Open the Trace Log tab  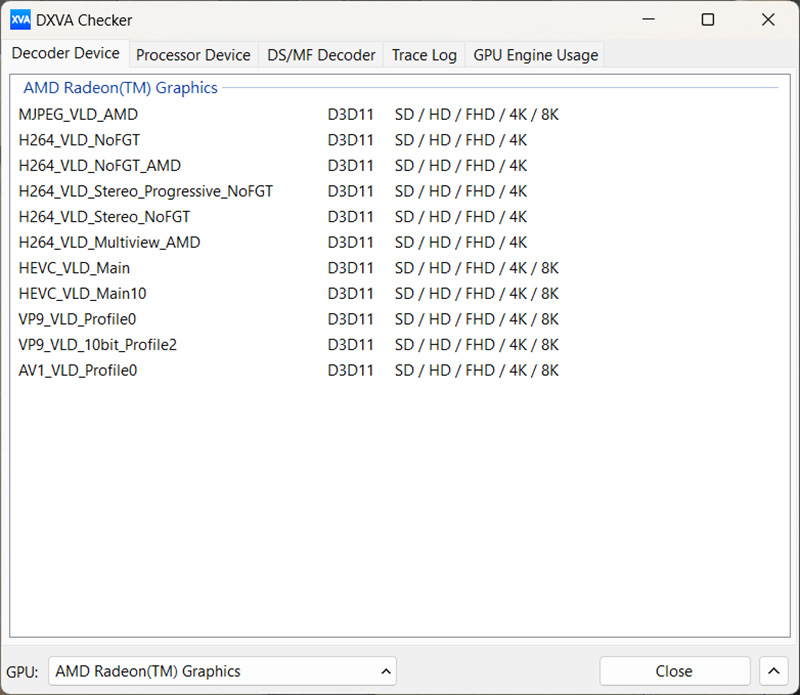(424, 55)
